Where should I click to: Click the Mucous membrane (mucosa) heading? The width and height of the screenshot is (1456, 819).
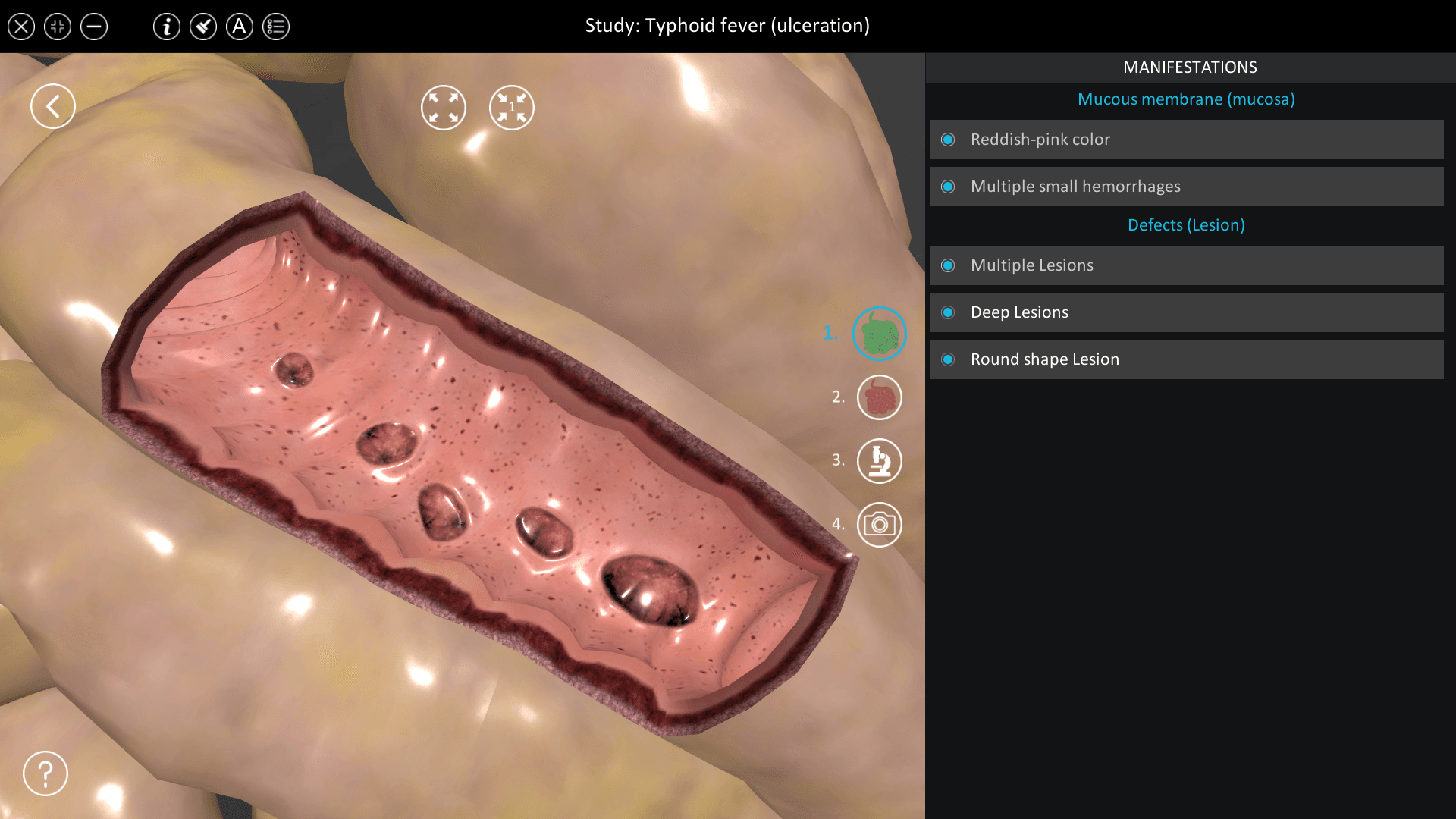pyautogui.click(x=1186, y=99)
